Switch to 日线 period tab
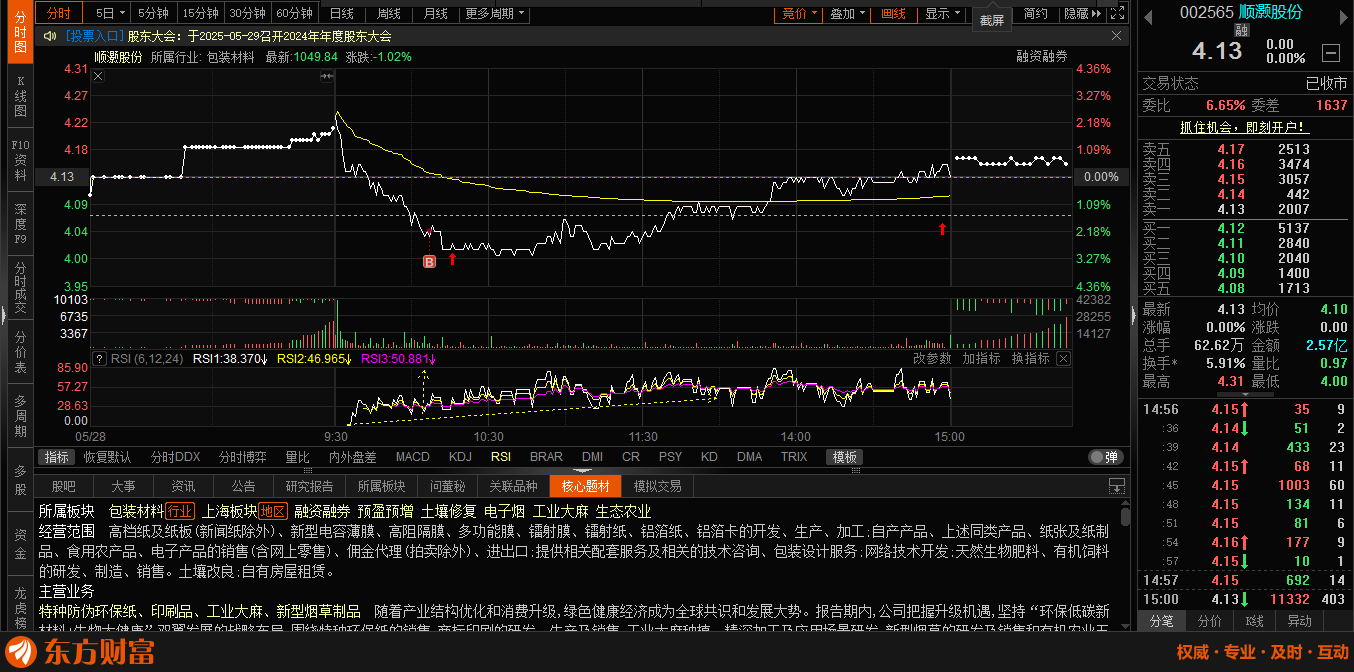Viewport: 1354px width, 672px height. [x=340, y=13]
